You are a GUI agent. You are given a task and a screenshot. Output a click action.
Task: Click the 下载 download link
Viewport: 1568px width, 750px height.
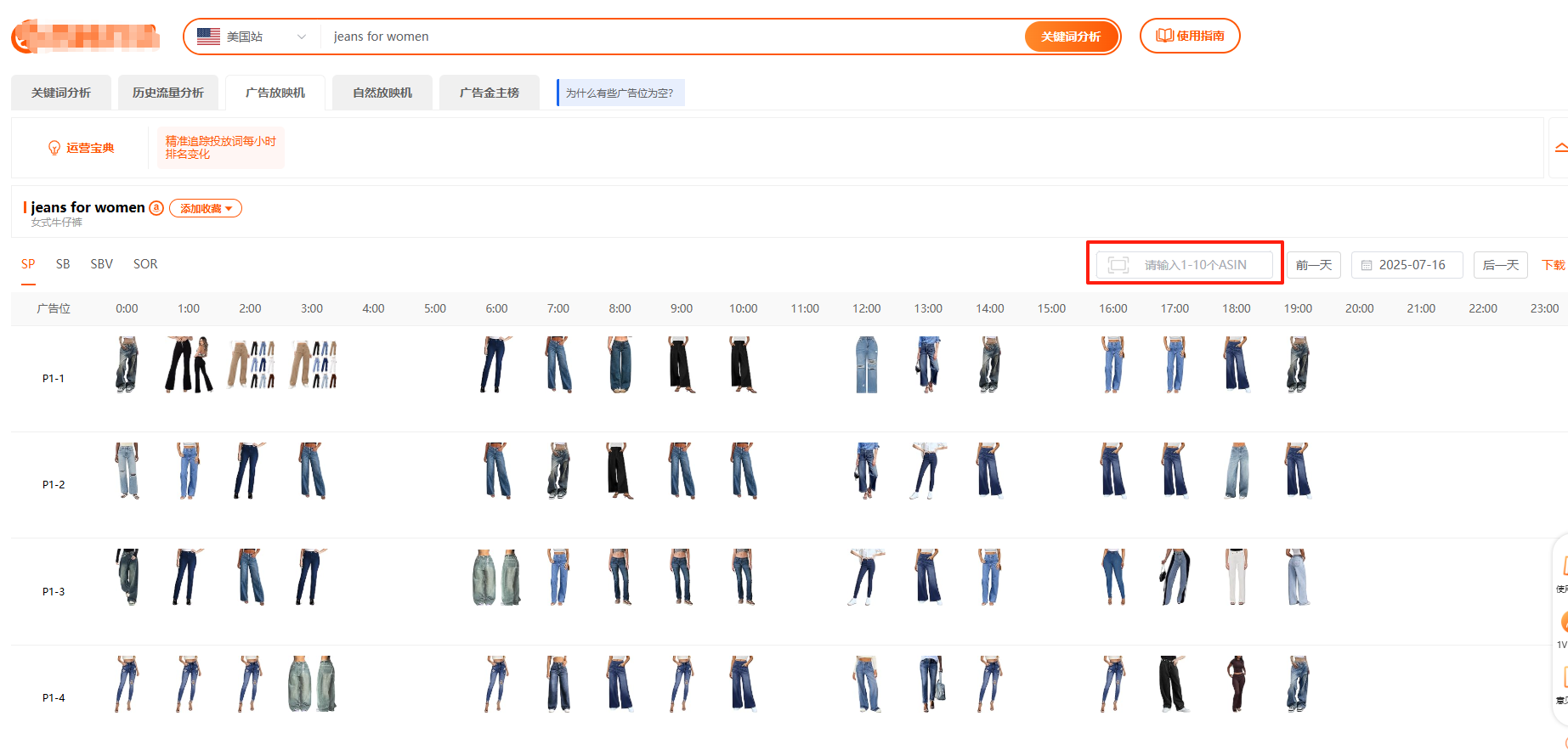(1553, 265)
